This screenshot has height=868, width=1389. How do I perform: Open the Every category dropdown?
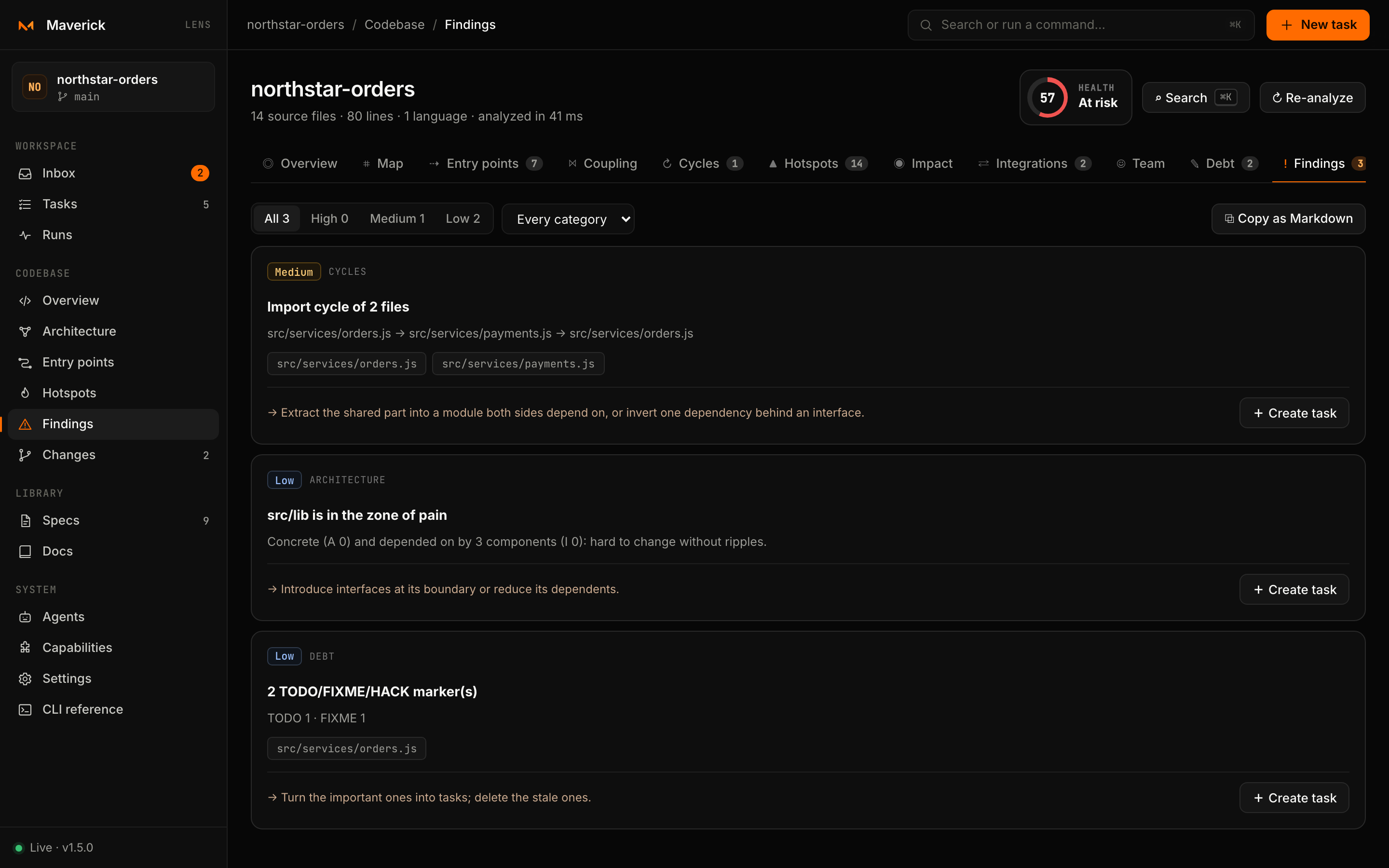click(568, 219)
